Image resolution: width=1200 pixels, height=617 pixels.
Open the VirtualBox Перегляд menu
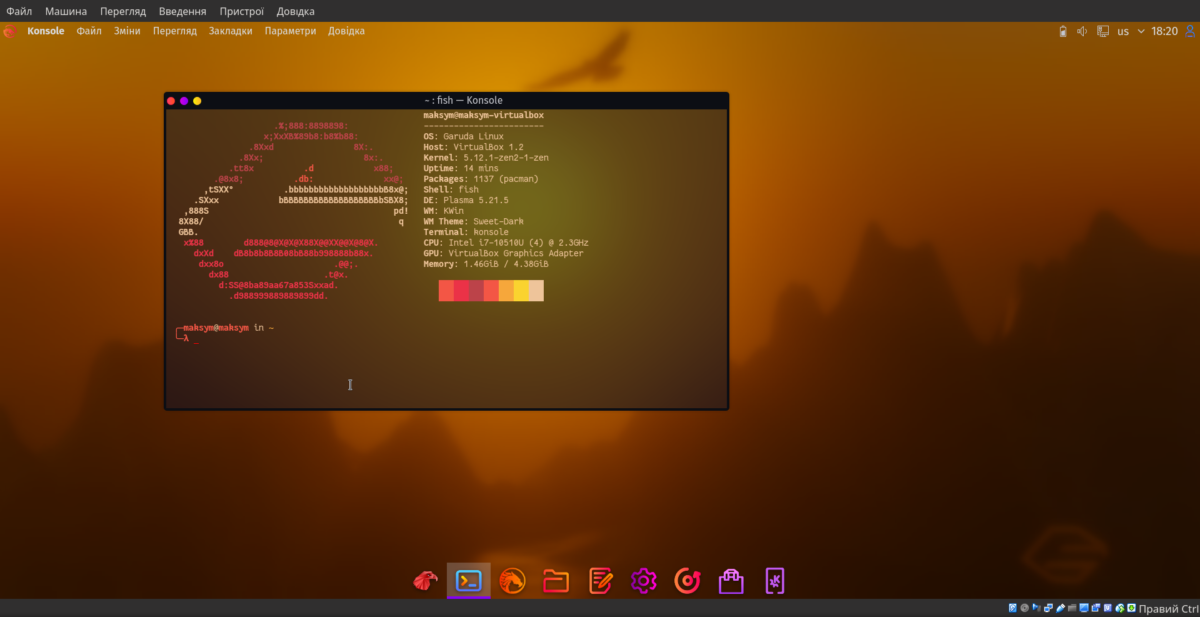(x=123, y=11)
